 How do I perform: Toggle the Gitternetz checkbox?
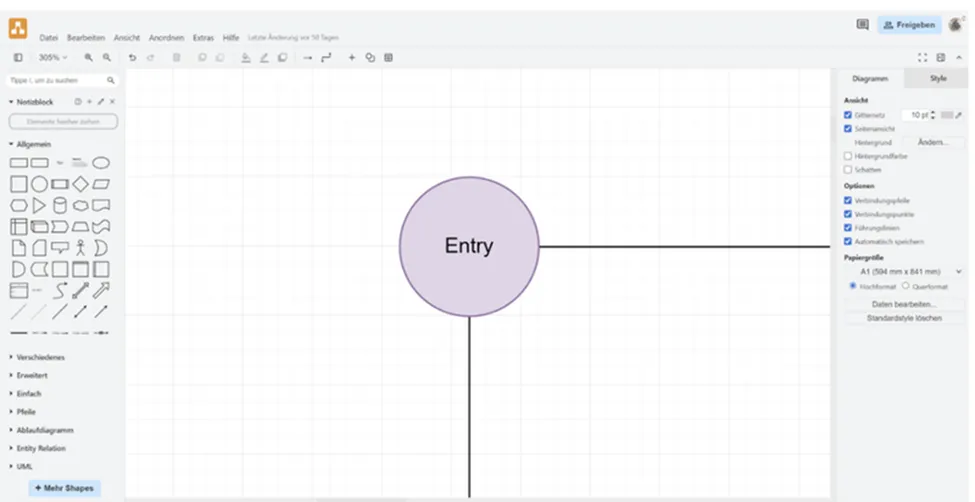pos(848,115)
